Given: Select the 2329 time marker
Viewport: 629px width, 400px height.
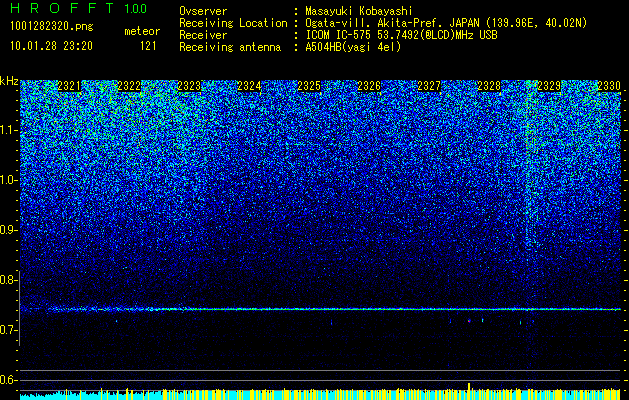Looking at the screenshot, I should 549,86.
